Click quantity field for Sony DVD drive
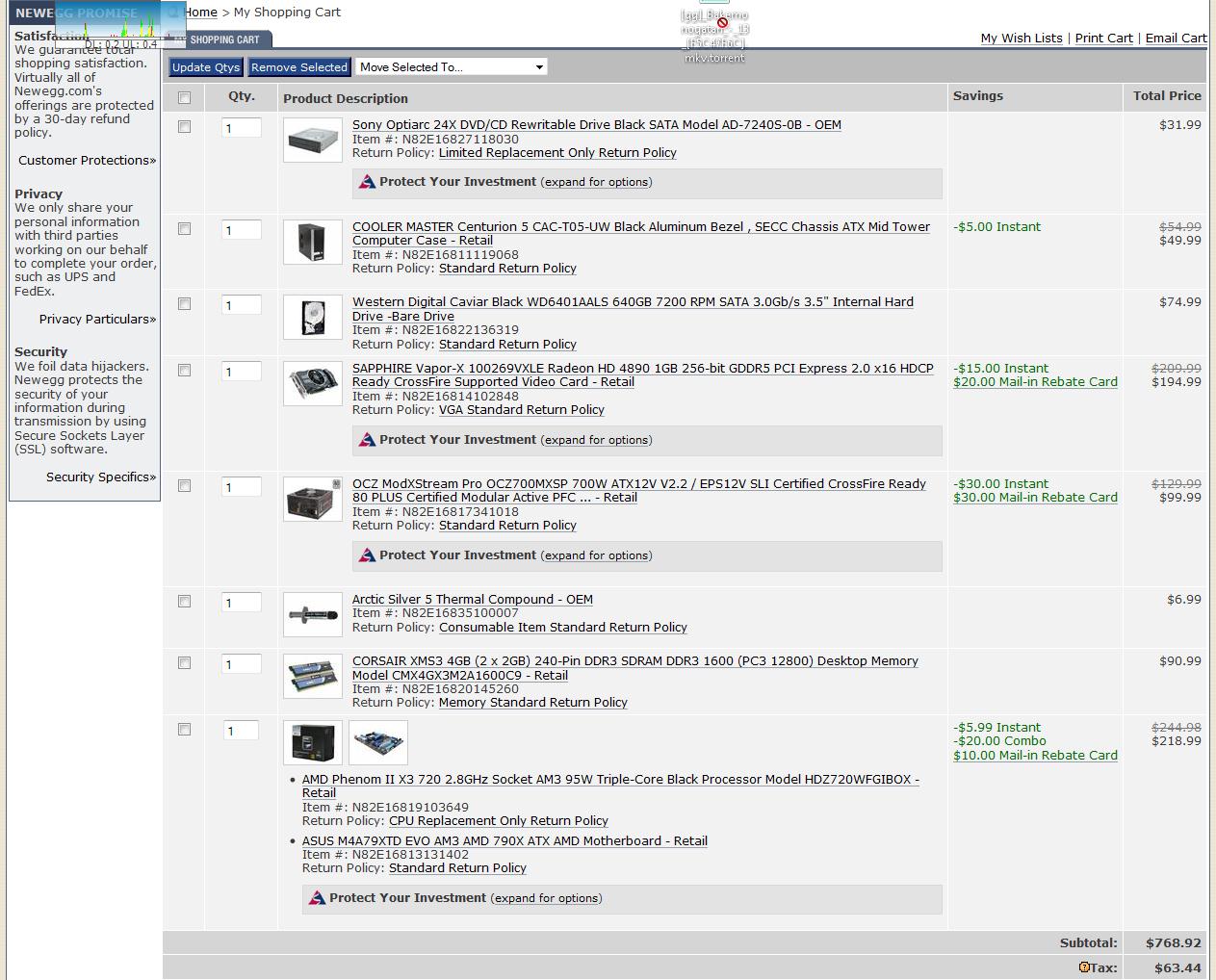 pos(241,128)
